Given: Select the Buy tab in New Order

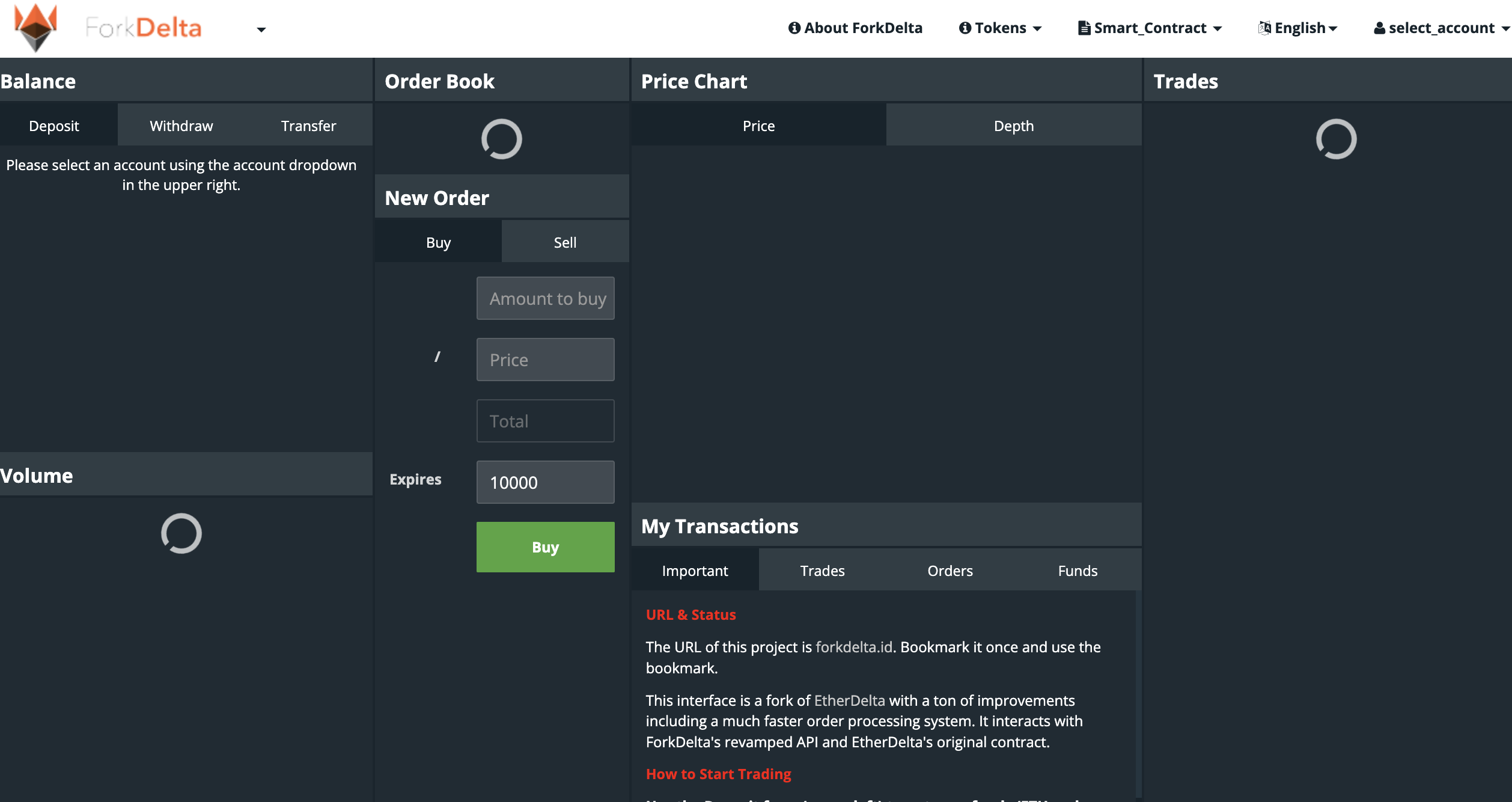Looking at the screenshot, I should point(438,242).
